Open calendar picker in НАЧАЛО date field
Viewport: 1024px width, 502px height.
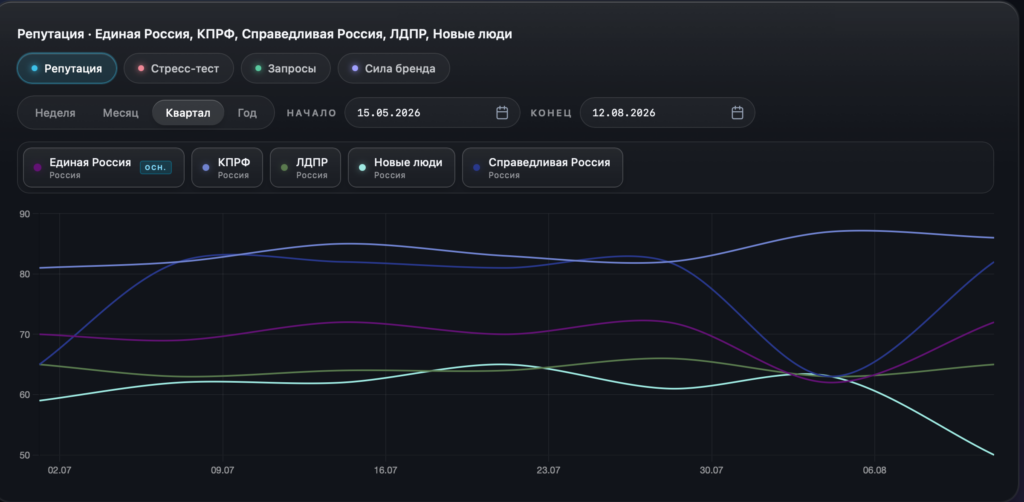click(502, 113)
